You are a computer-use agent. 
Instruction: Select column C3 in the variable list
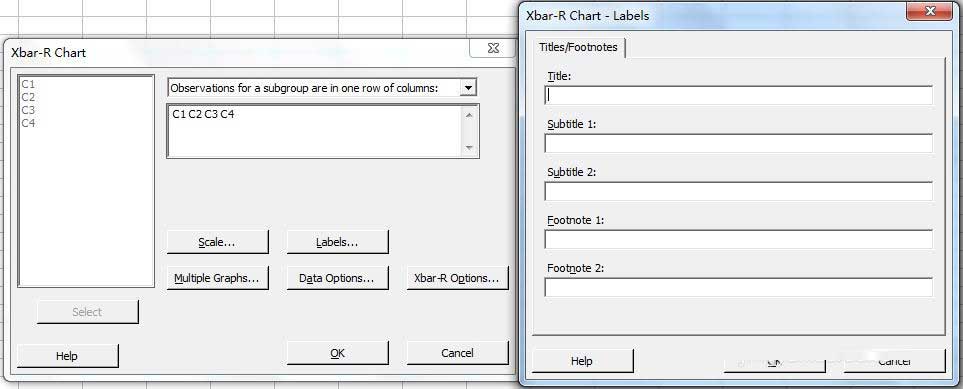pyautogui.click(x=28, y=110)
